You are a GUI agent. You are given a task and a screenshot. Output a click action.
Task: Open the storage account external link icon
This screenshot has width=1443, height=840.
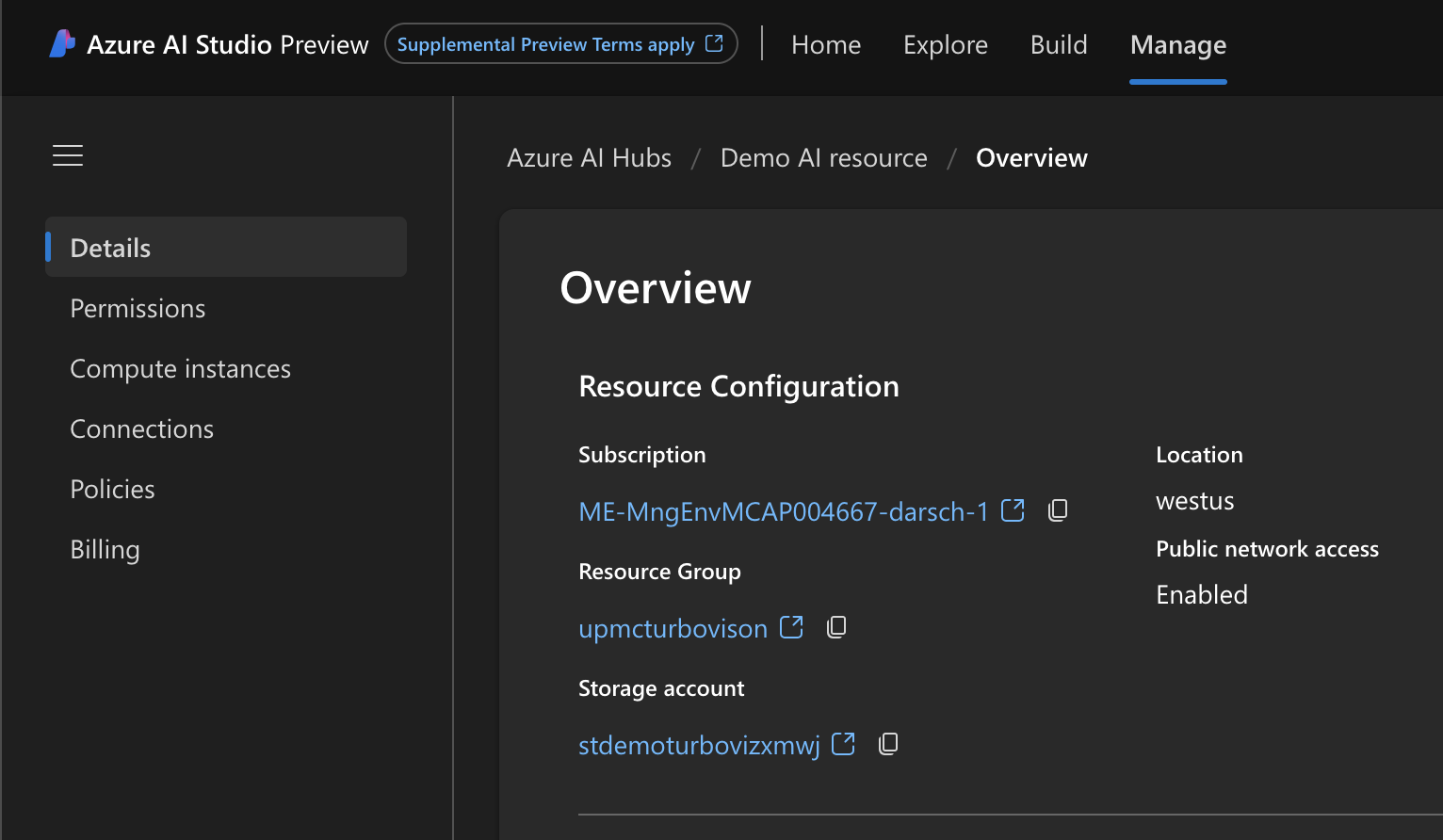click(843, 744)
